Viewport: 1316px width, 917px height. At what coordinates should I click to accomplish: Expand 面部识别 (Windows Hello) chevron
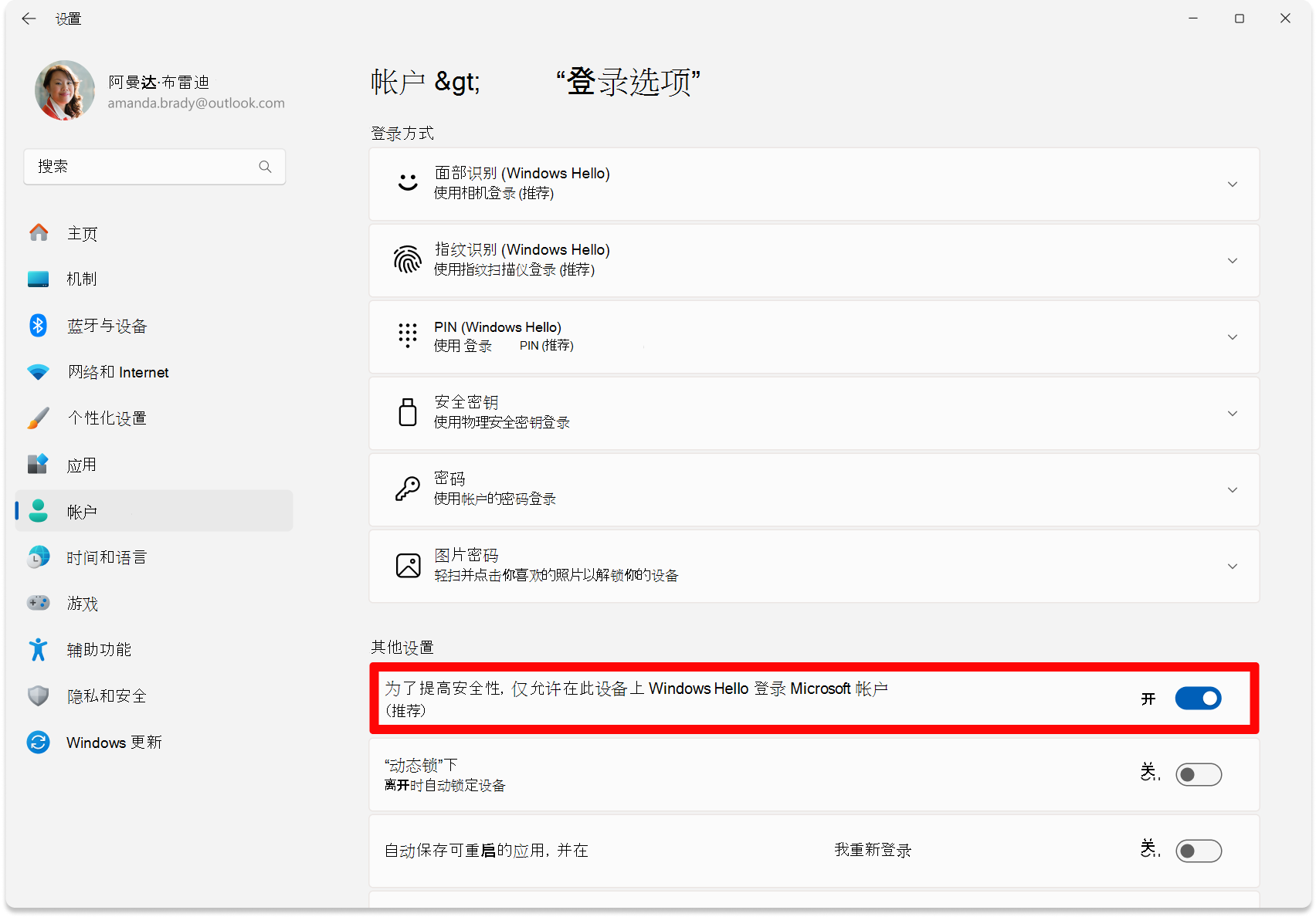point(1233,184)
